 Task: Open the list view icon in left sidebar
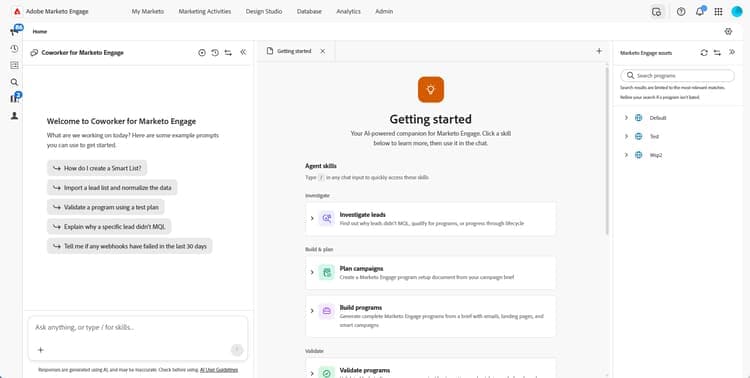click(14, 66)
